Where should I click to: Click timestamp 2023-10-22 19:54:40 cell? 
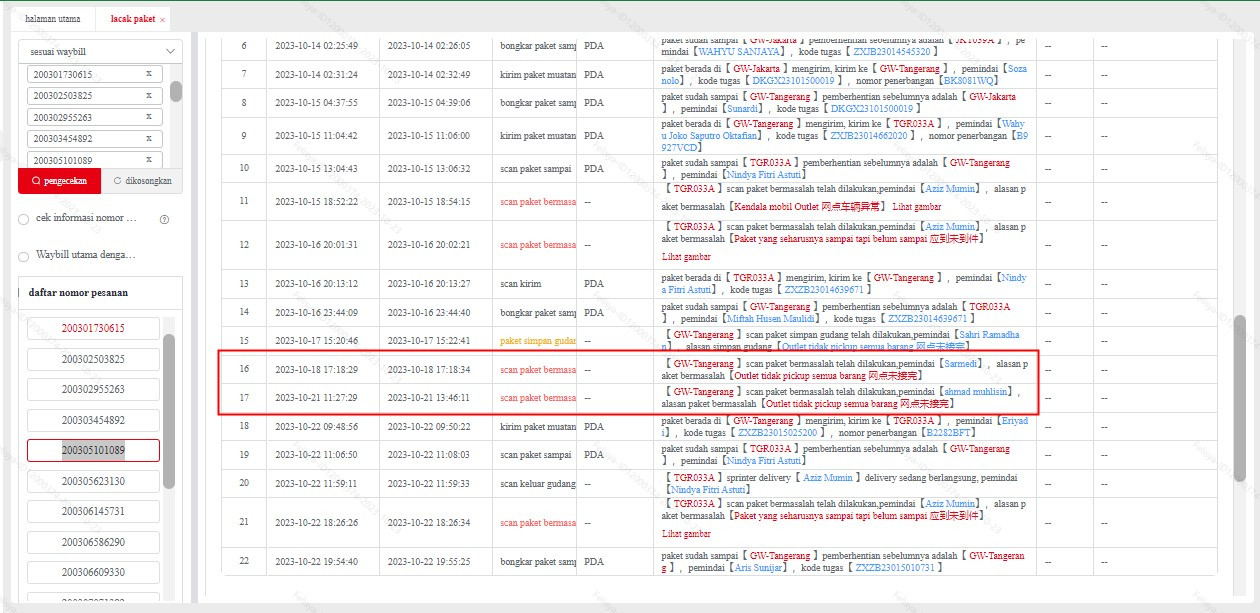[x=316, y=563]
